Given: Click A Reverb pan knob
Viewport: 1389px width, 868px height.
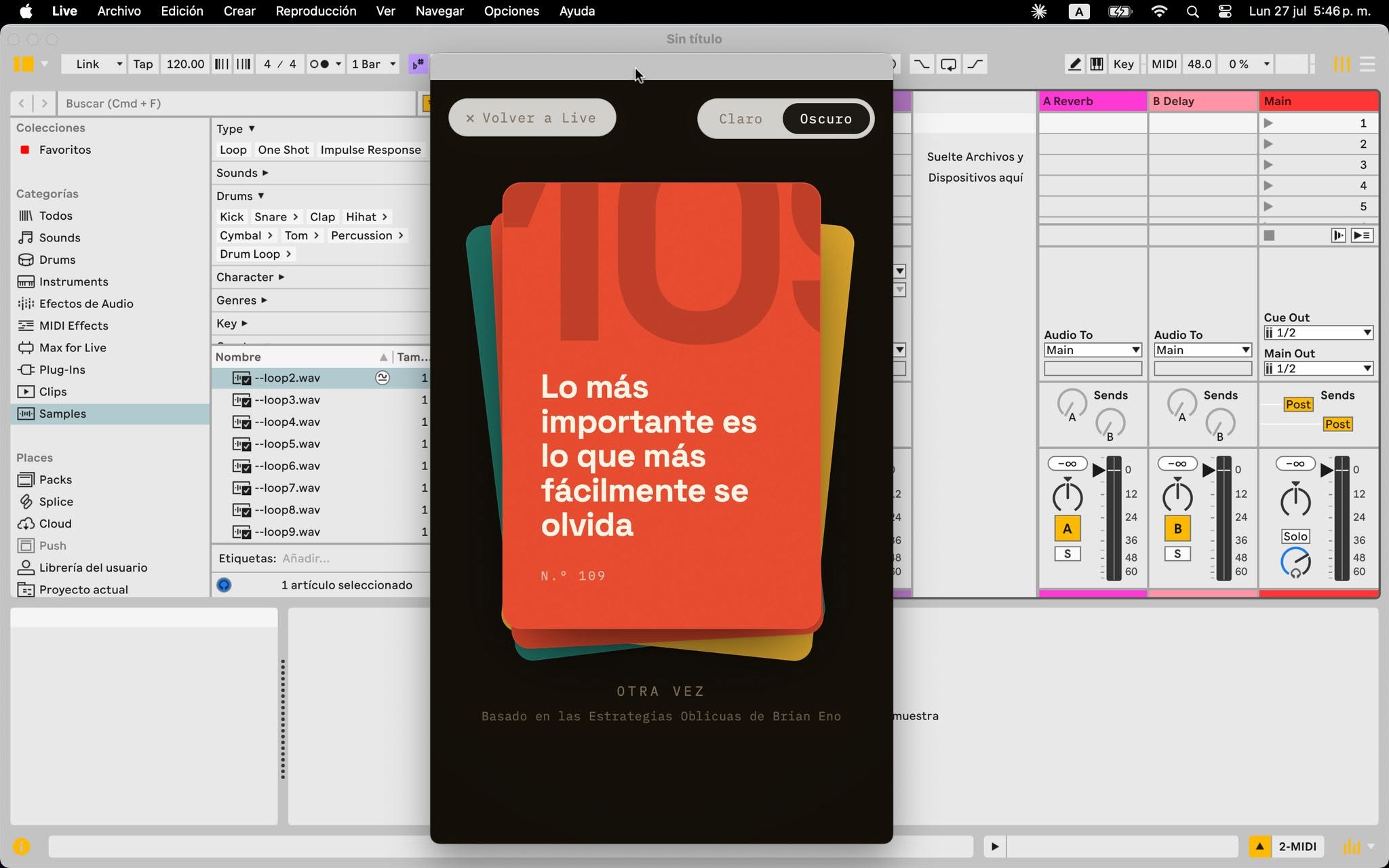Looking at the screenshot, I should [1067, 497].
